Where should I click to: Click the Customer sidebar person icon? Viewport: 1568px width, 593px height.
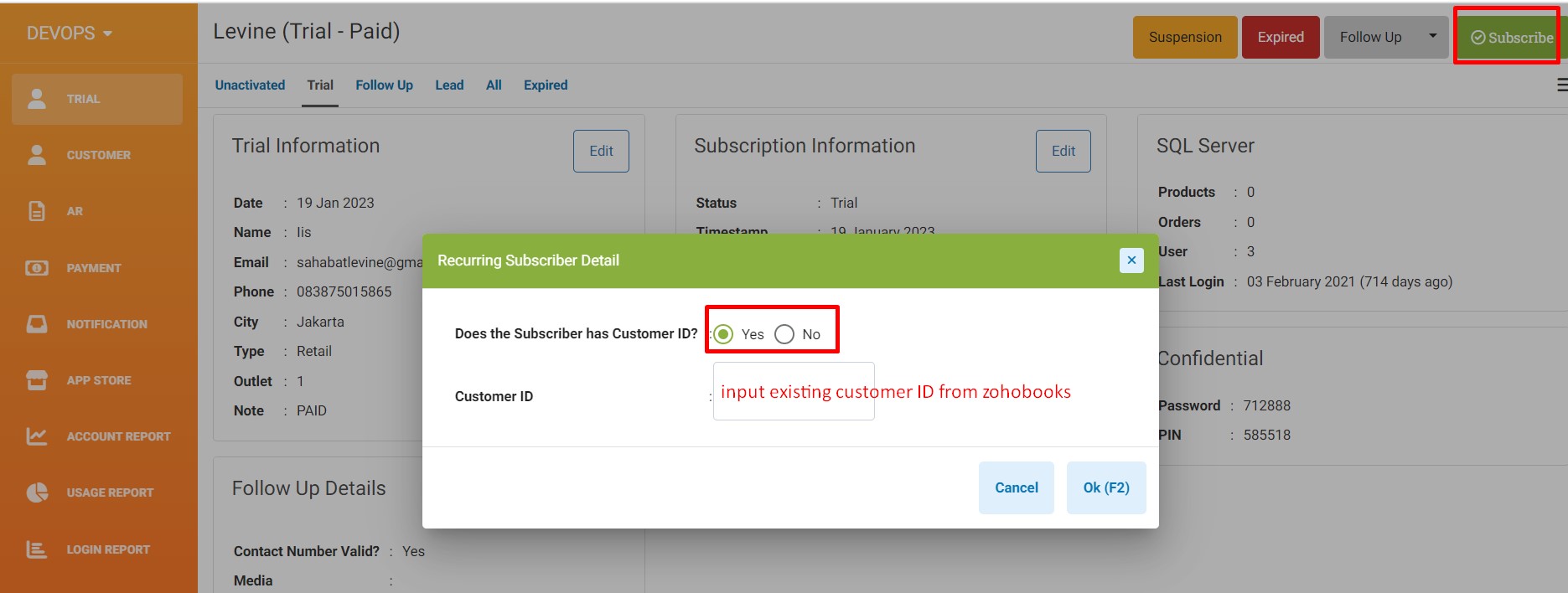coord(37,155)
